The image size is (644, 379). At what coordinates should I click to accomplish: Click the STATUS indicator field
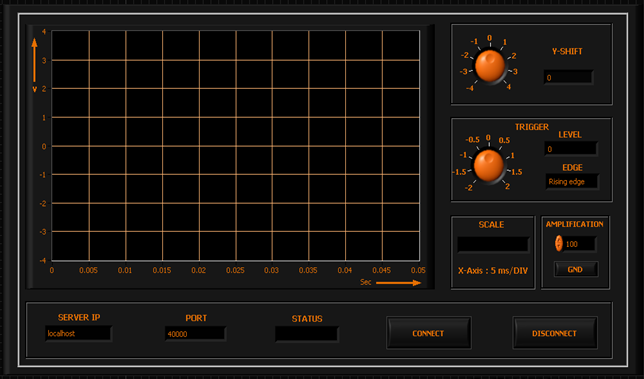click(306, 334)
